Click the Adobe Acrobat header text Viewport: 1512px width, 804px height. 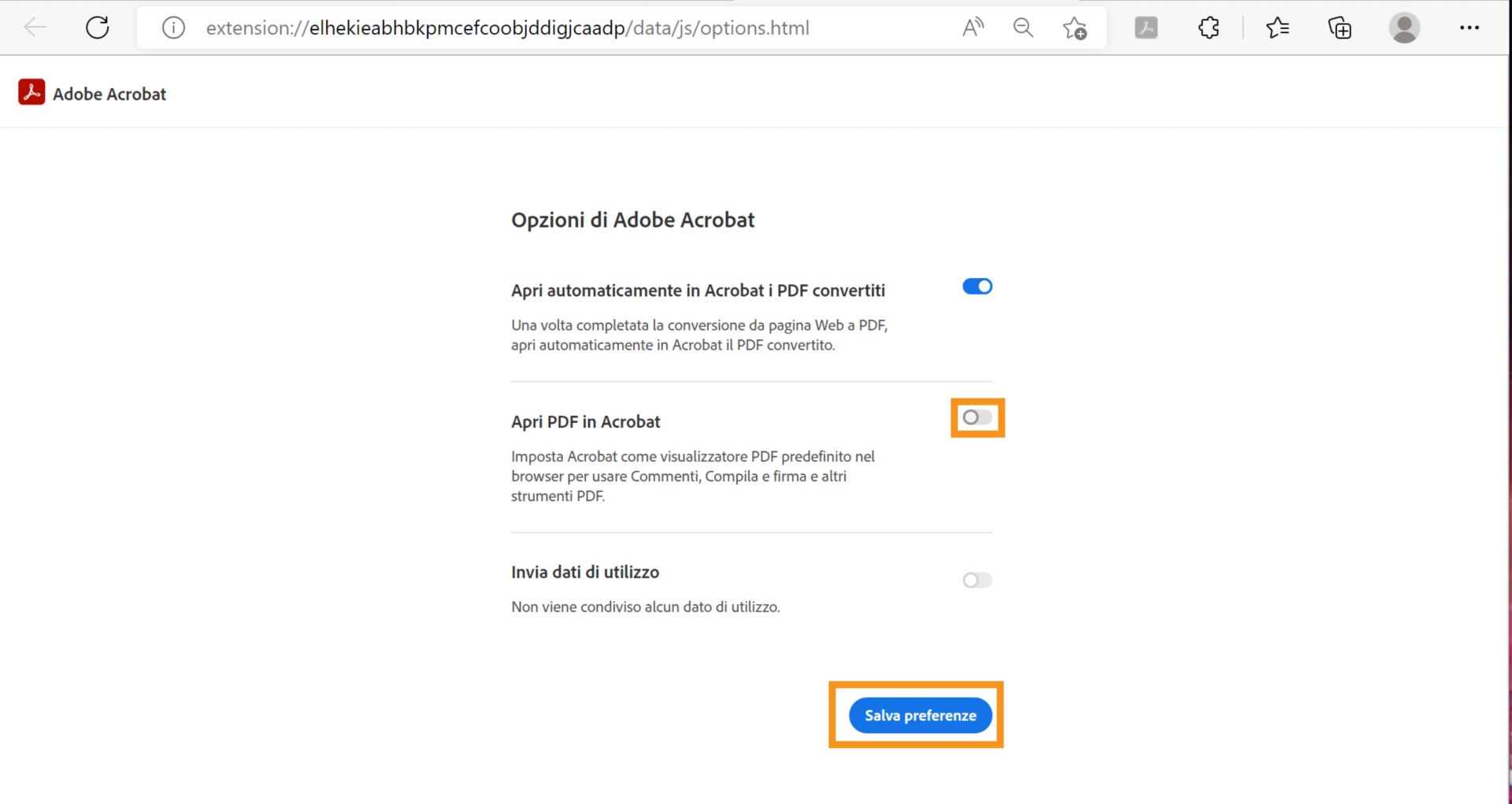(109, 93)
